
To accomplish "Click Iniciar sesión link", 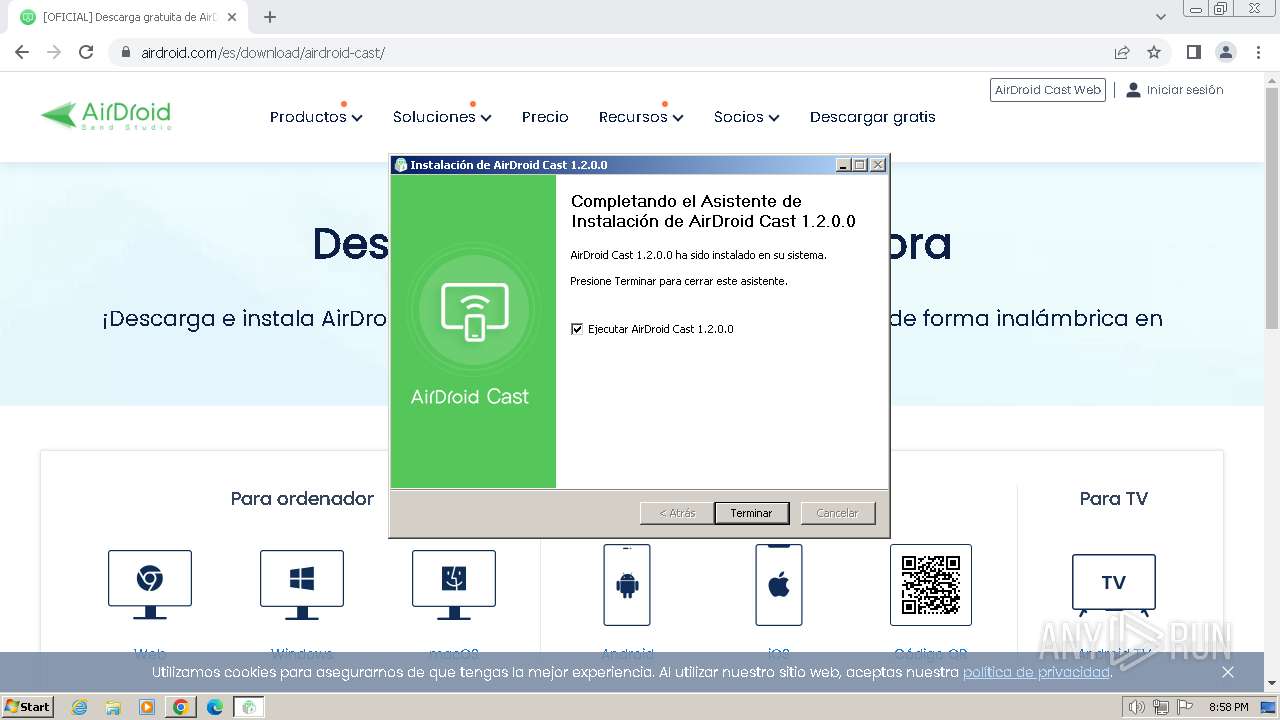I will pos(1175,90).
